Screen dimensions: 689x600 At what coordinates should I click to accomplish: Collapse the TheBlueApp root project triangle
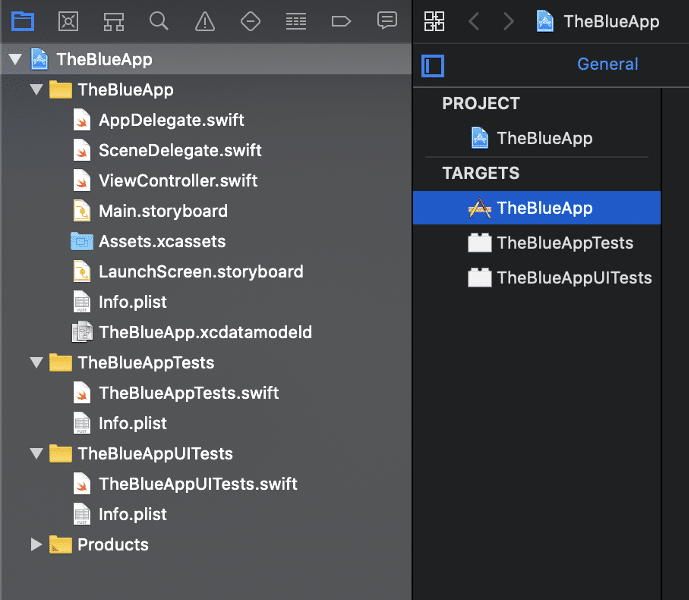(15, 59)
